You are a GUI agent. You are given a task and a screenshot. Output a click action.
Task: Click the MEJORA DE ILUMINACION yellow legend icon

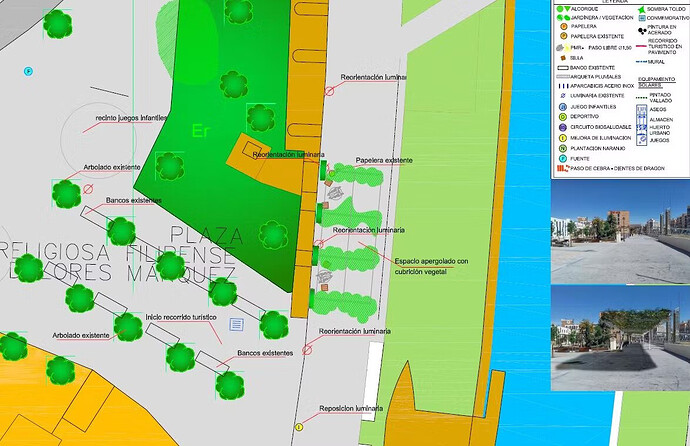click(563, 138)
